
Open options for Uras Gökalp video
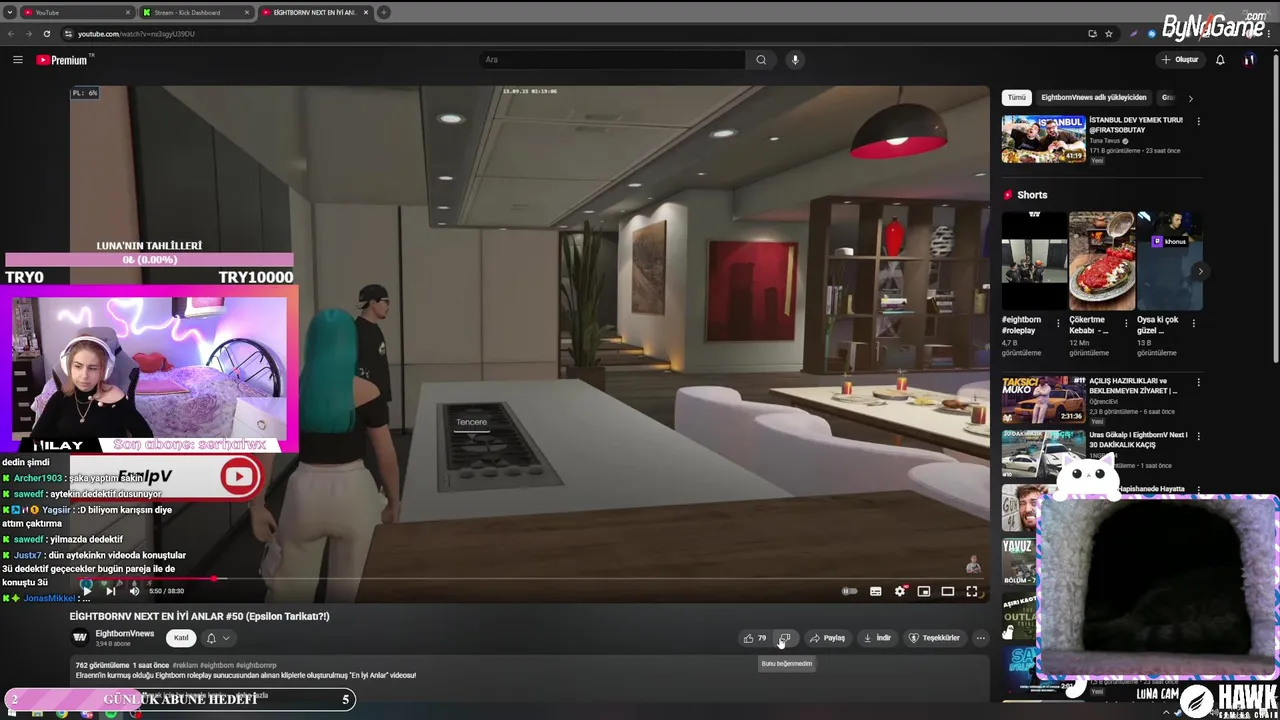coord(1198,437)
